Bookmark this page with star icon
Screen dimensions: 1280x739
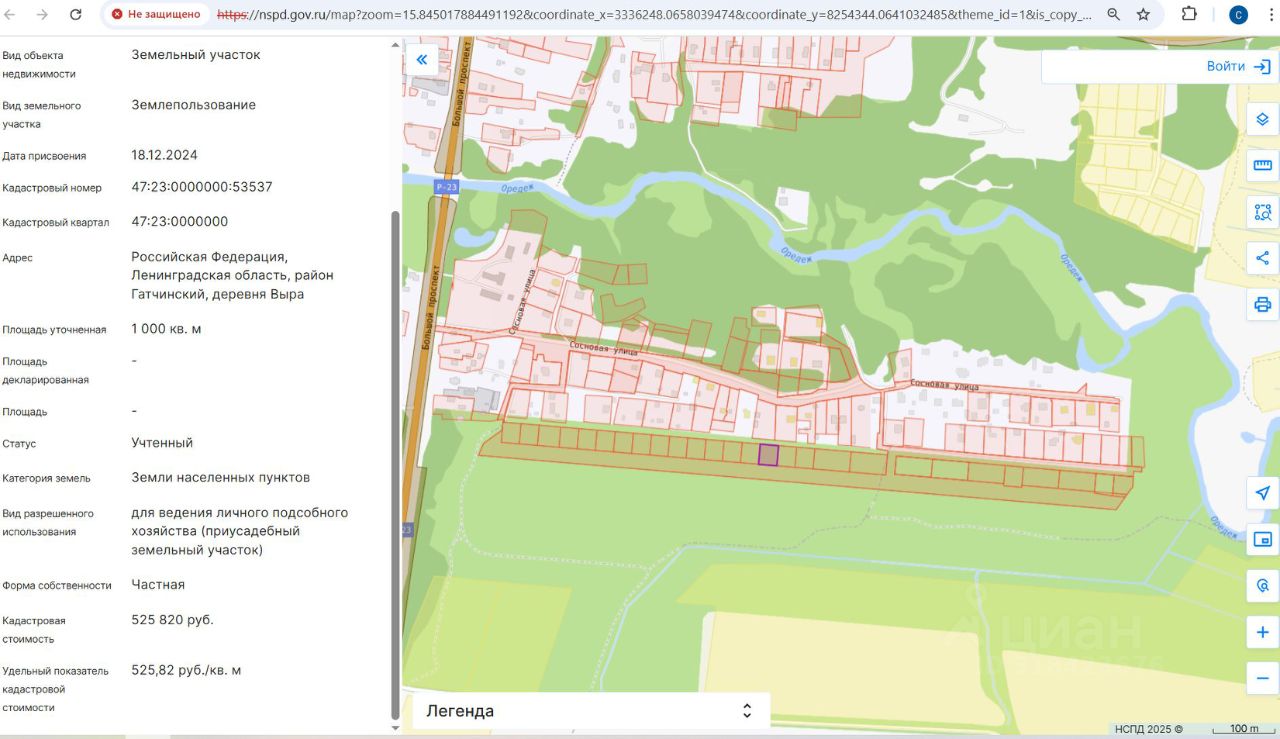click(x=1143, y=15)
